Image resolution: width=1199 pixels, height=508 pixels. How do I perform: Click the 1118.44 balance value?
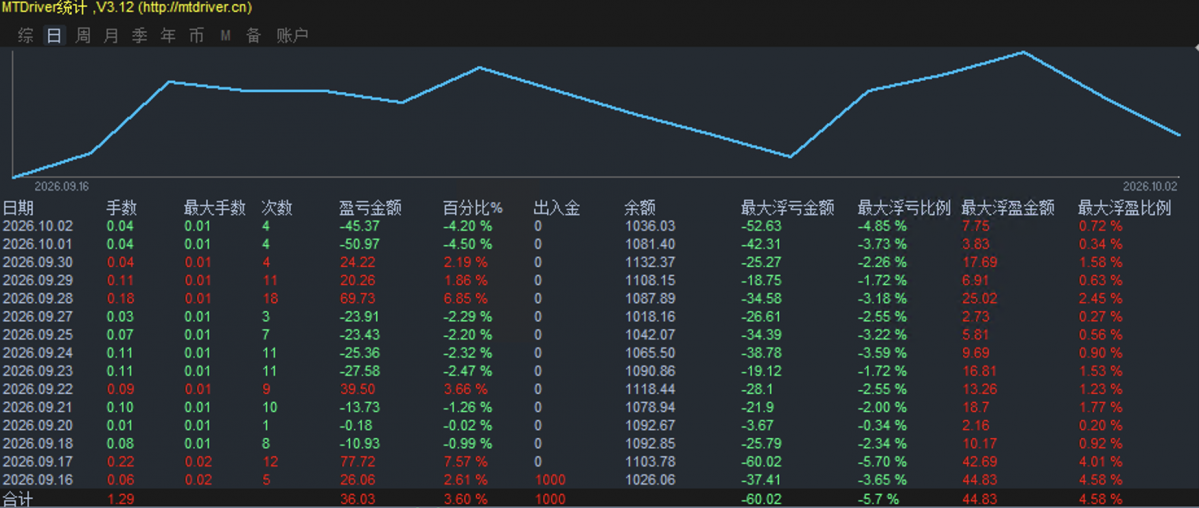pyautogui.click(x=649, y=389)
